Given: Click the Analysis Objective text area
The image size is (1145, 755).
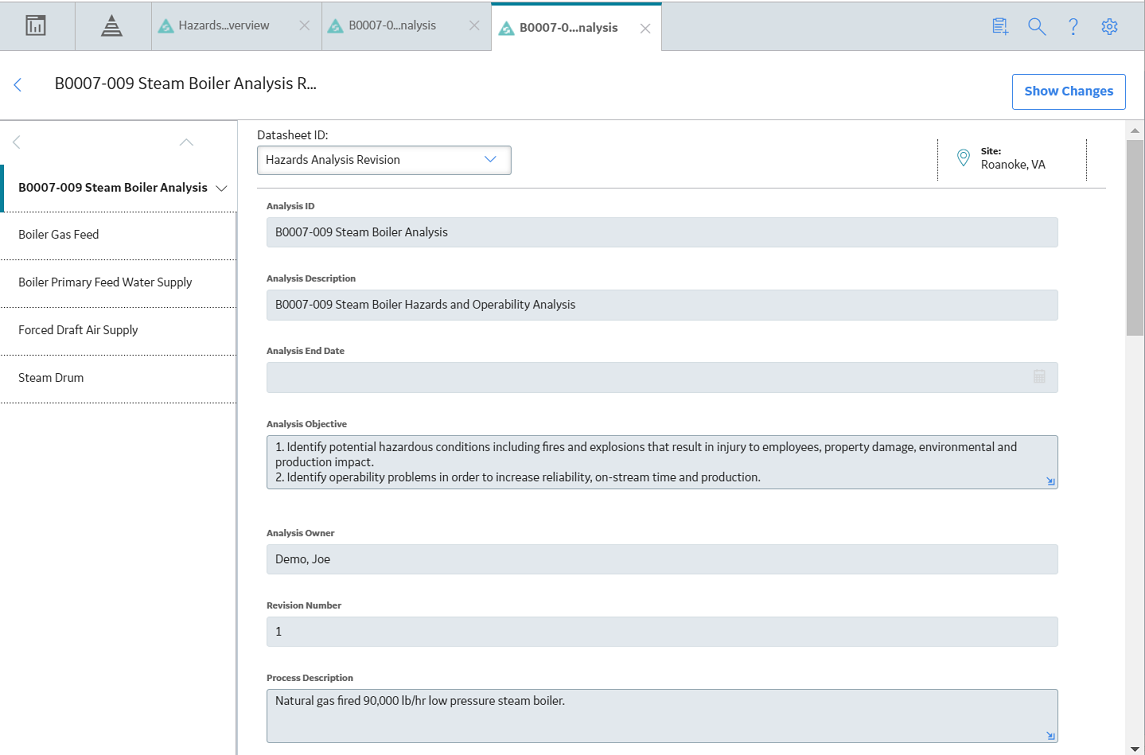Looking at the screenshot, I should click(662, 461).
